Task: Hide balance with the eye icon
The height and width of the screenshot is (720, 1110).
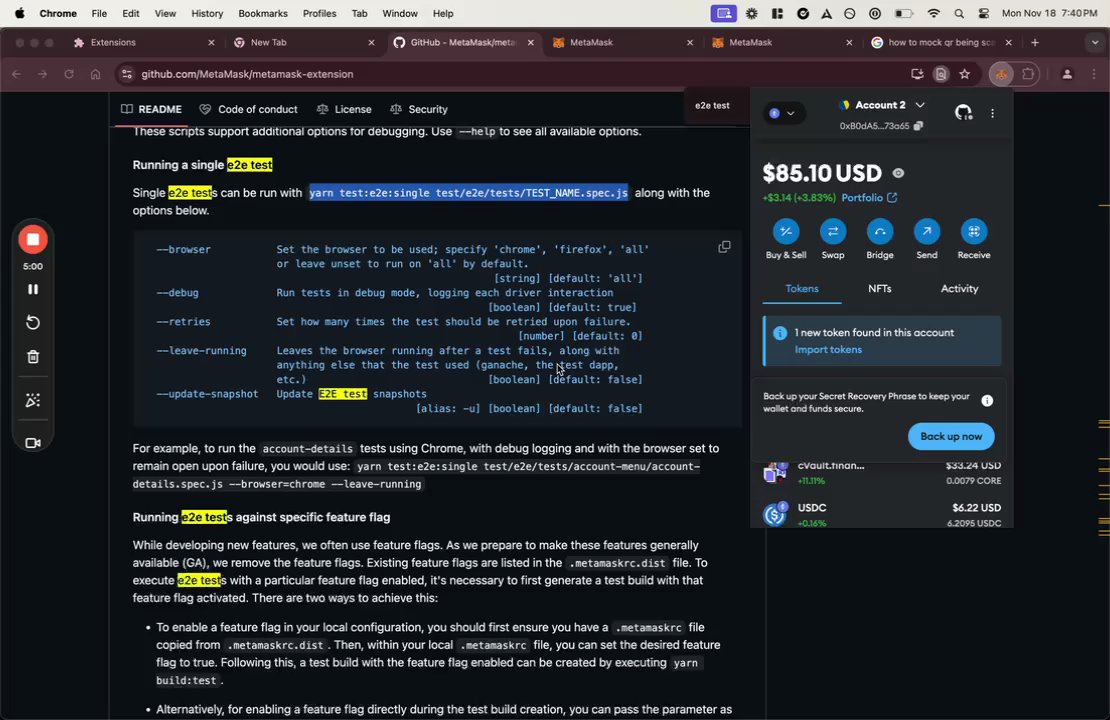Action: coord(898,173)
